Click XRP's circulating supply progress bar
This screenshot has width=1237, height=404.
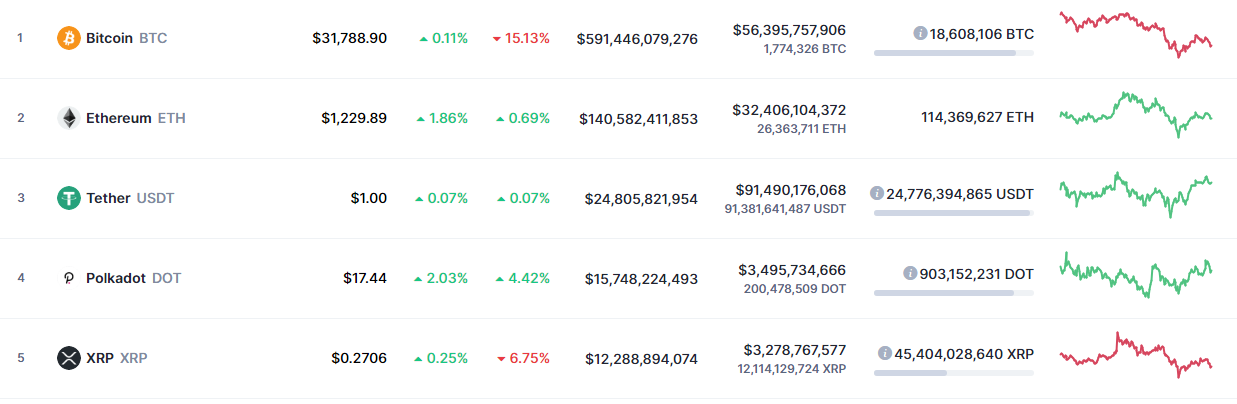pos(954,372)
